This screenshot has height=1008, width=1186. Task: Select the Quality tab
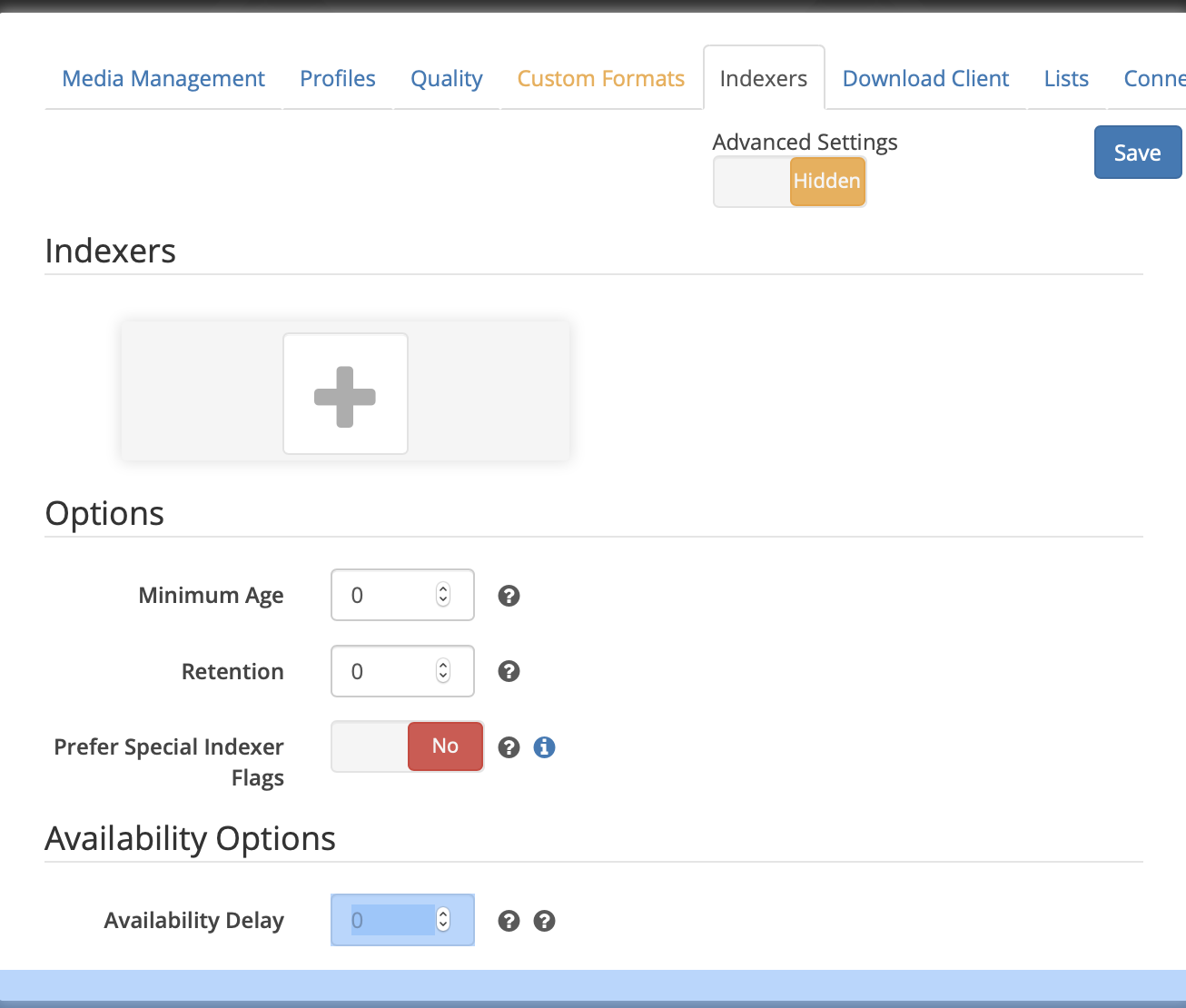click(446, 79)
